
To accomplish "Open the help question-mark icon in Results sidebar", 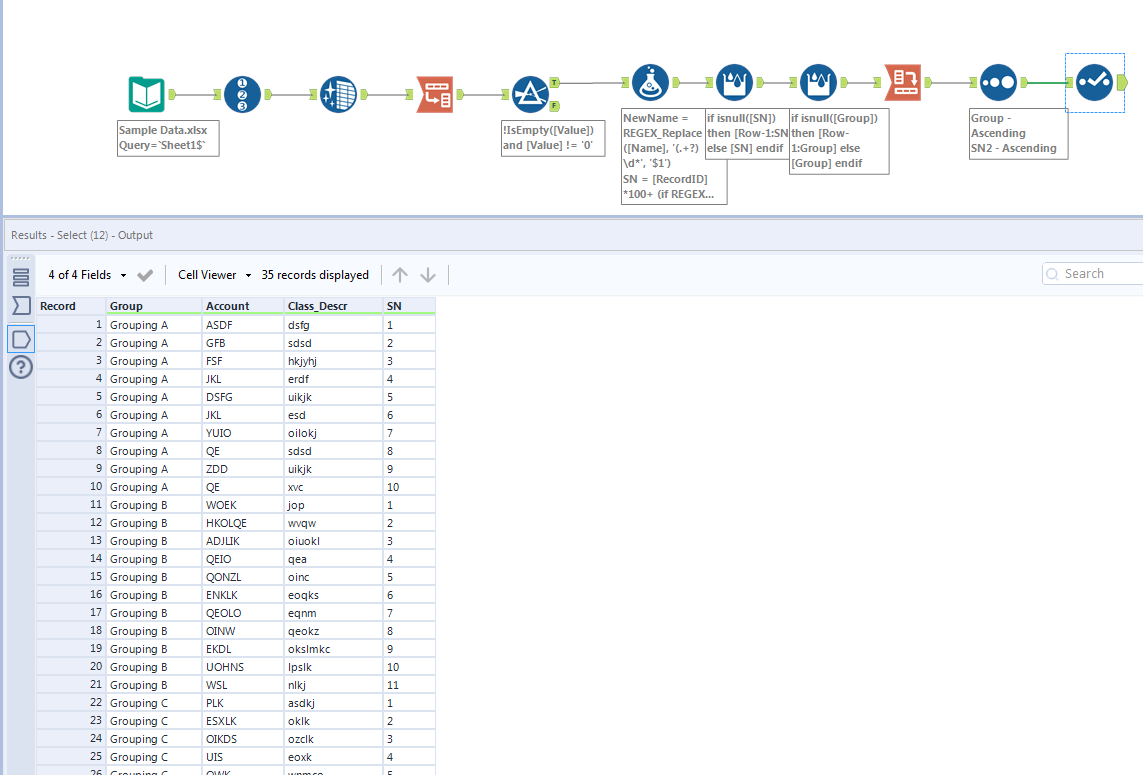I will pyautogui.click(x=21, y=367).
